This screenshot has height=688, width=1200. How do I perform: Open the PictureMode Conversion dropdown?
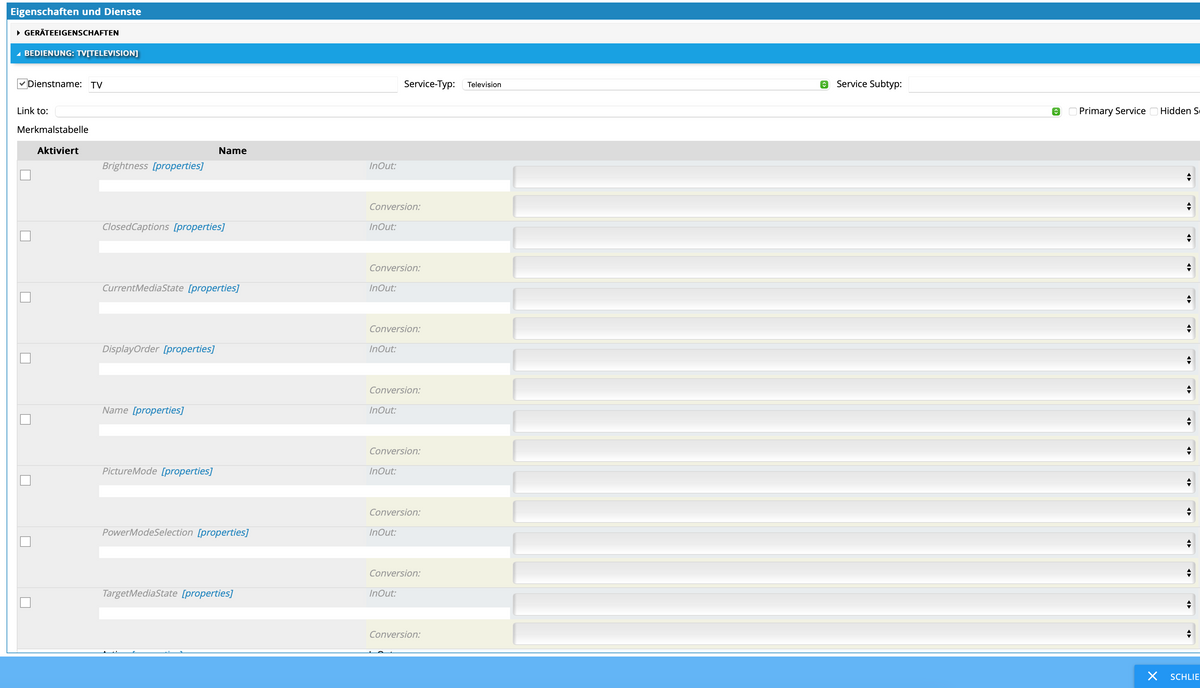pos(855,512)
